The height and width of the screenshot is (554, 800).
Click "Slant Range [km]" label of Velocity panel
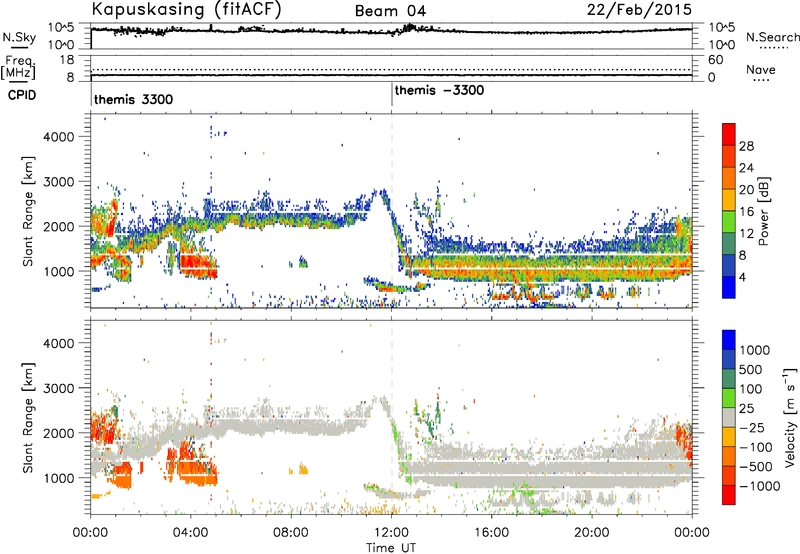[x=28, y=418]
